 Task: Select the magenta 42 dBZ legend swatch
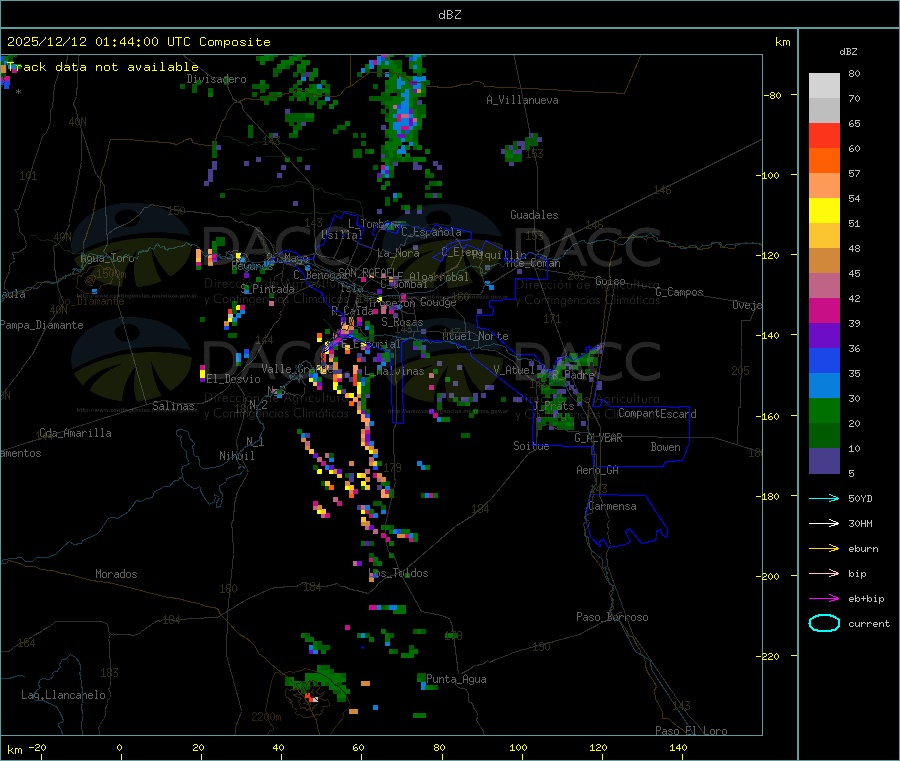824,310
